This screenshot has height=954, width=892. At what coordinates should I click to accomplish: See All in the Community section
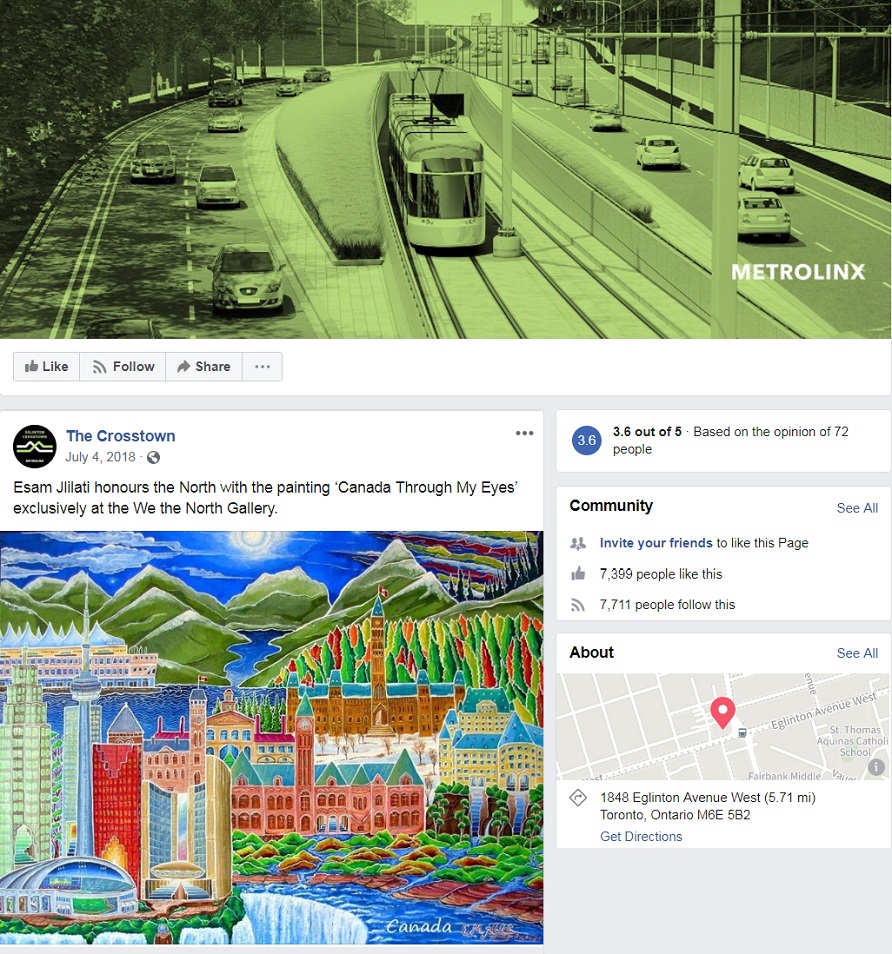point(857,508)
